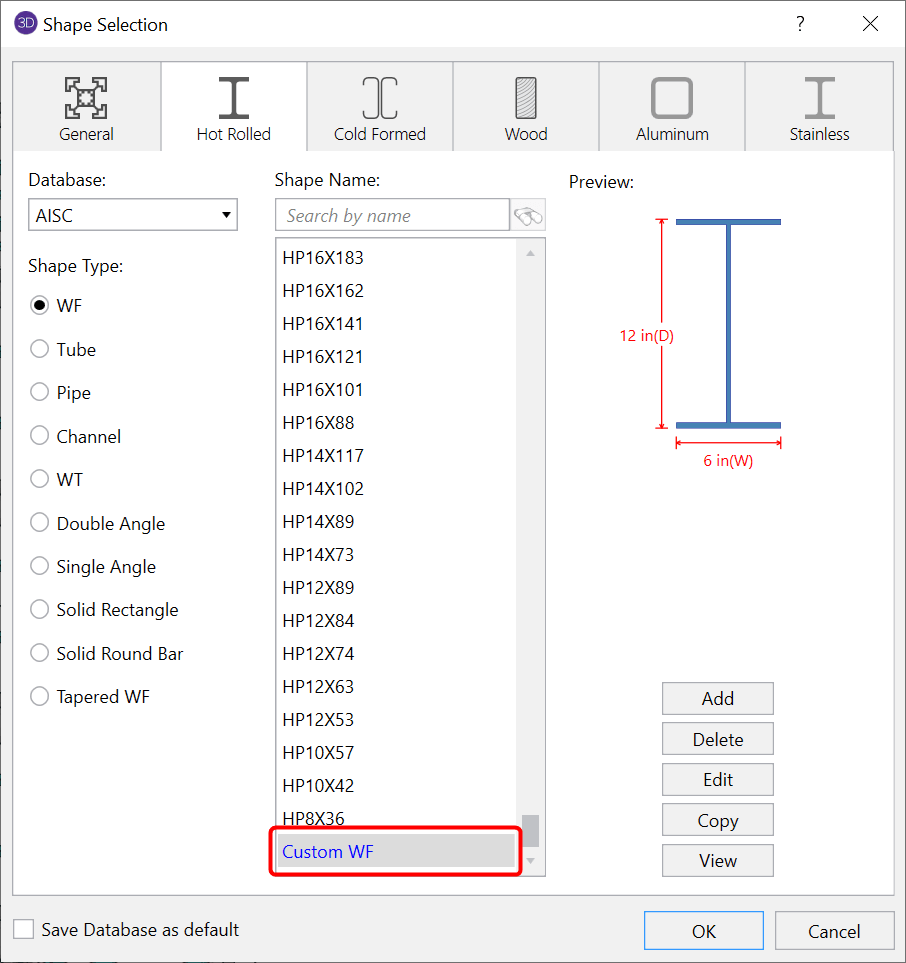This screenshot has height=963, width=906.
Task: Click the search icon beside Shape Name field
Action: (x=528, y=214)
